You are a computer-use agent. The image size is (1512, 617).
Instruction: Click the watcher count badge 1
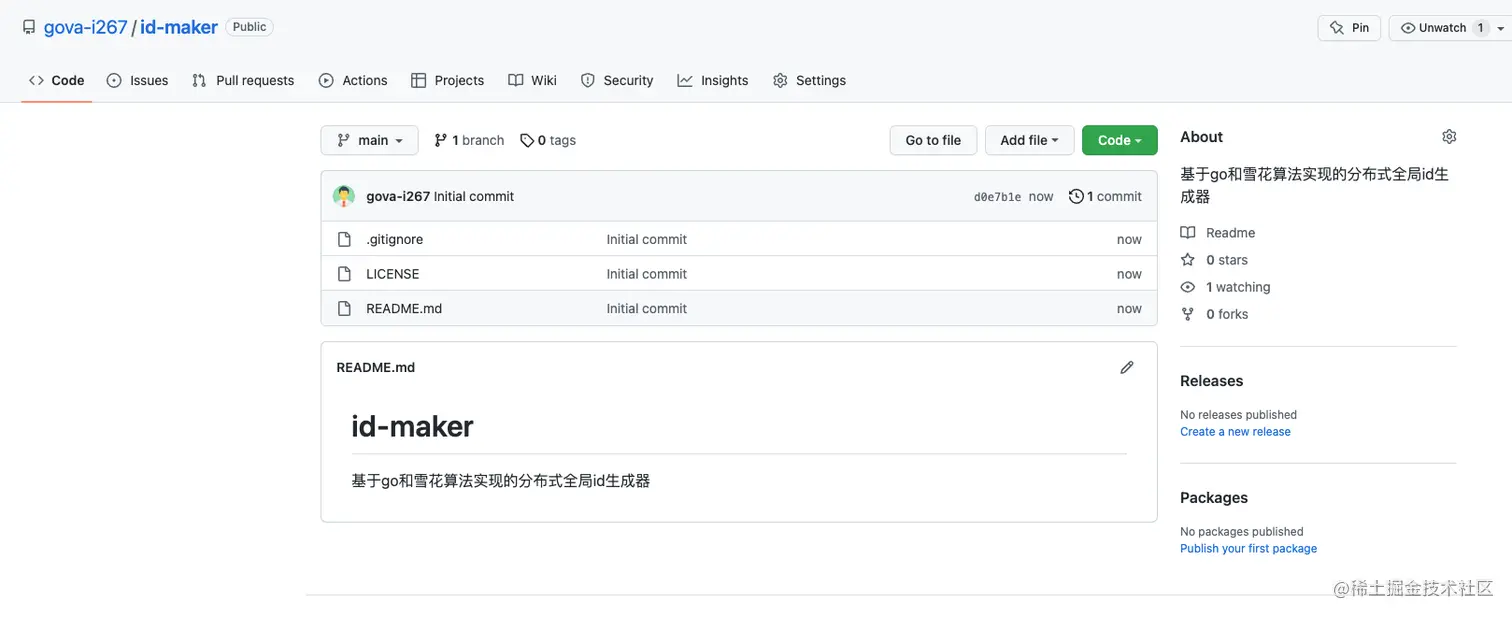click(x=1481, y=28)
